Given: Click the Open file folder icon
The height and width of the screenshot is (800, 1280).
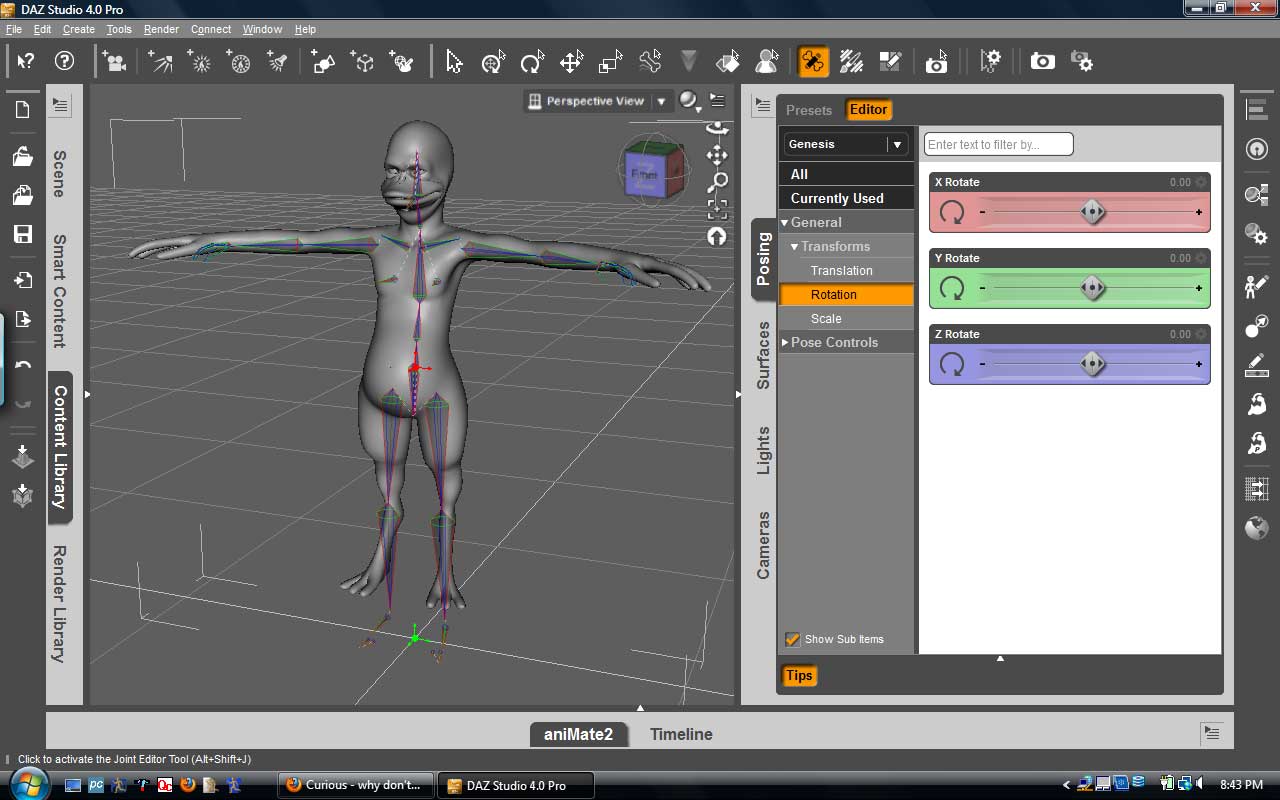Looking at the screenshot, I should 22,156.
